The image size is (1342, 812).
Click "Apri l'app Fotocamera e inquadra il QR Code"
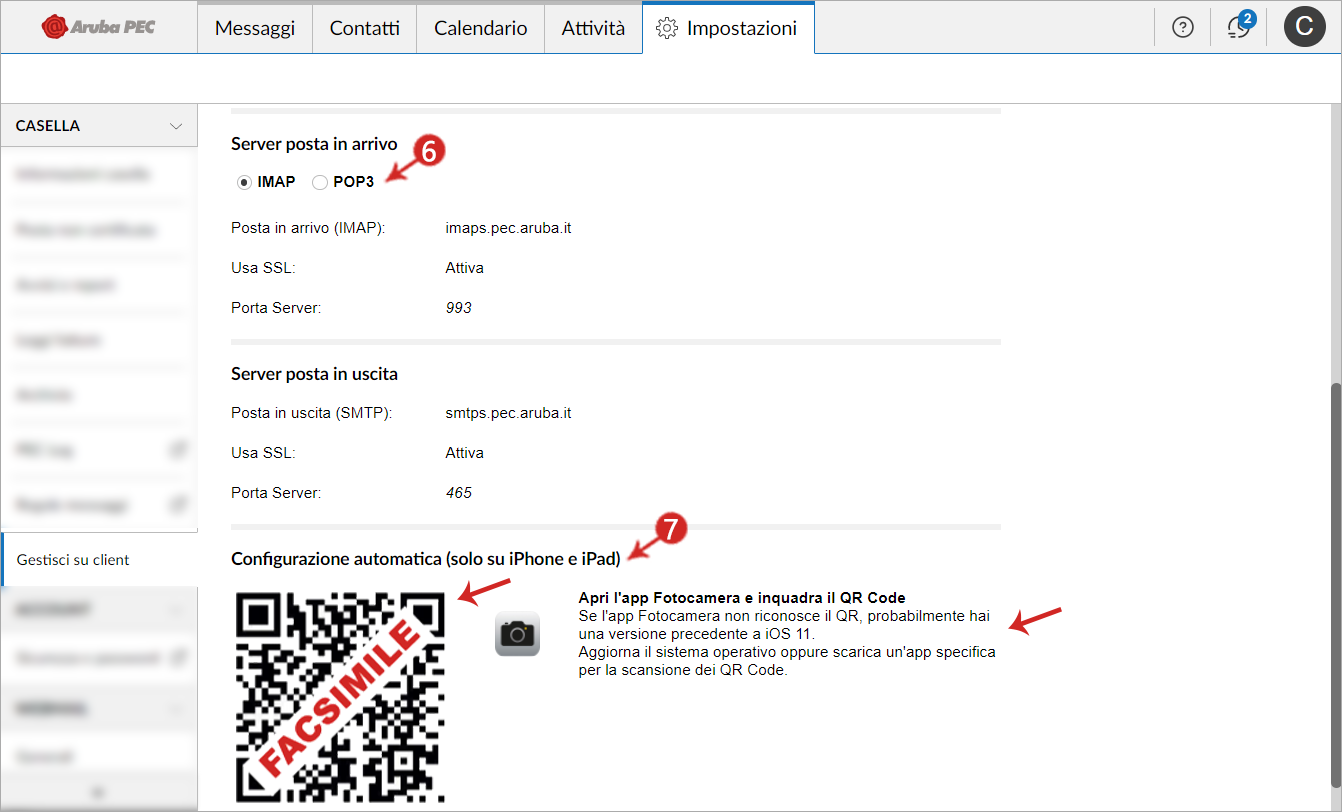(x=742, y=598)
